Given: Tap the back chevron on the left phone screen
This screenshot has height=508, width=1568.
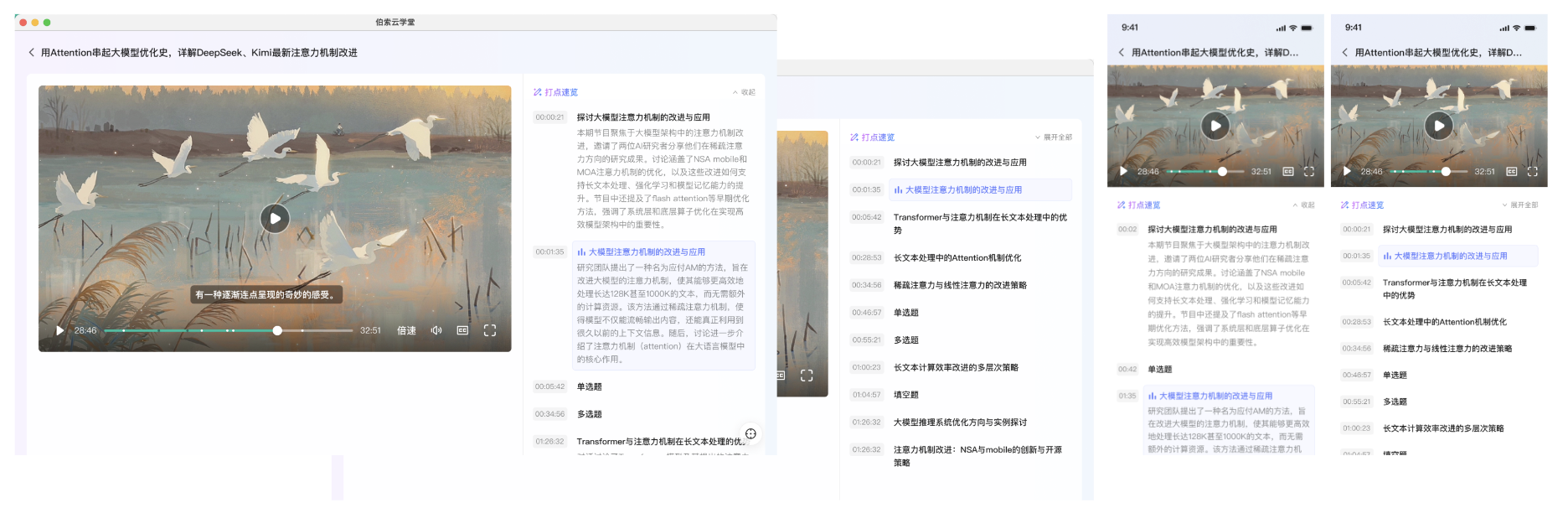Looking at the screenshot, I should click(x=1122, y=52).
